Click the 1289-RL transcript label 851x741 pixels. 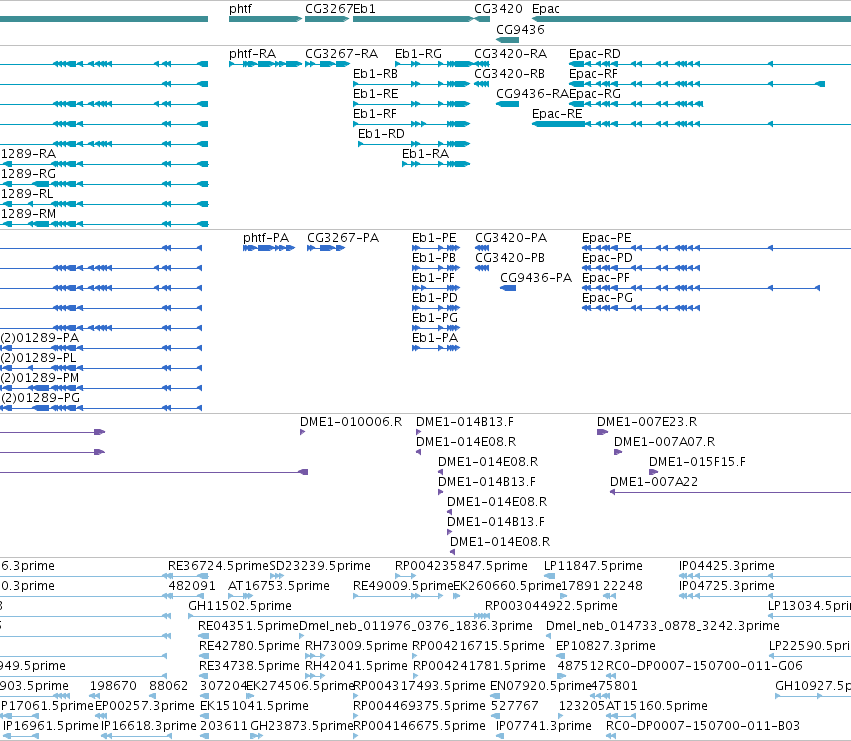click(27, 194)
